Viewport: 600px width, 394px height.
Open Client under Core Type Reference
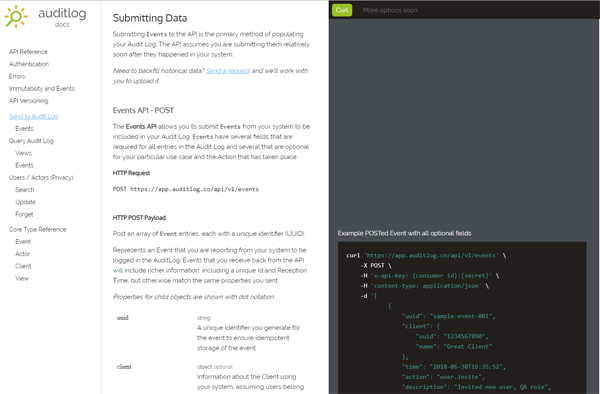click(x=23, y=266)
